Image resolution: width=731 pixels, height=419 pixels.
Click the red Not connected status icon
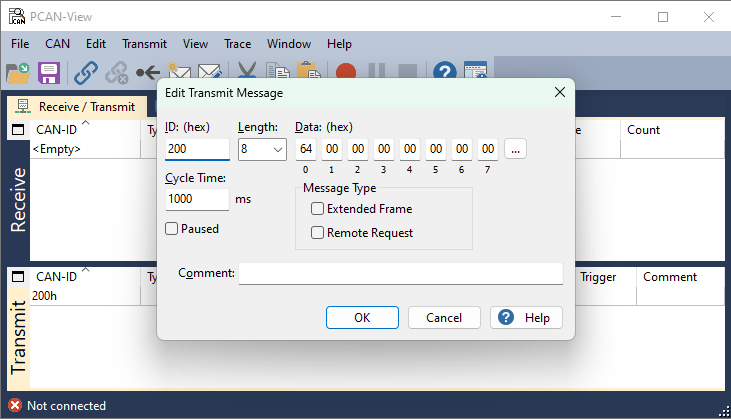click(x=15, y=405)
